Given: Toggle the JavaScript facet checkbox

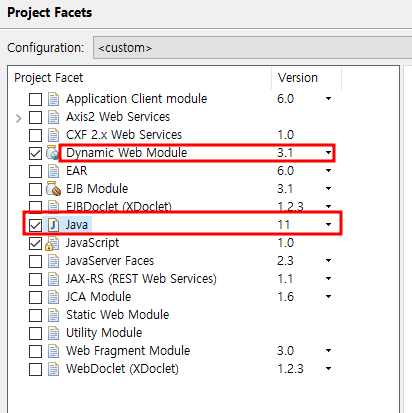Looking at the screenshot, I should (35, 243).
